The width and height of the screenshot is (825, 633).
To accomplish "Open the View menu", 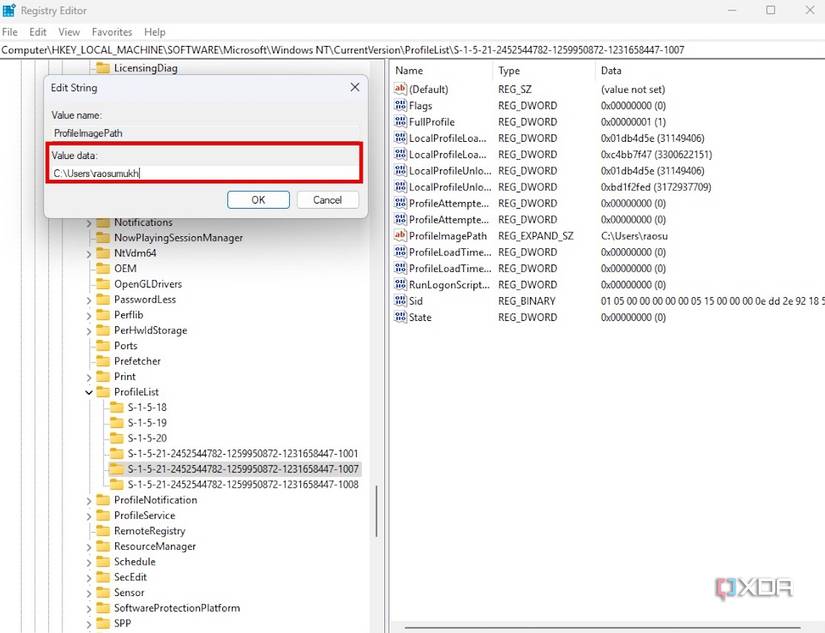I will (x=69, y=32).
